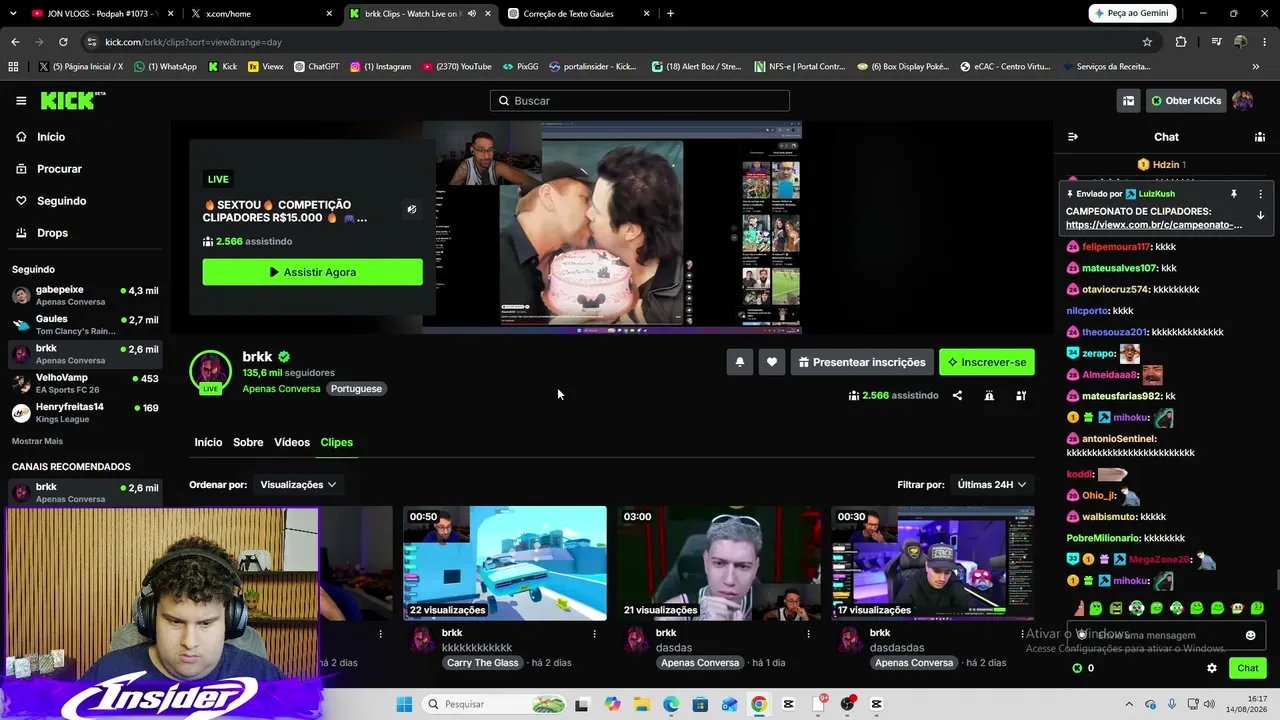Open the Windows Start menu

(404, 704)
